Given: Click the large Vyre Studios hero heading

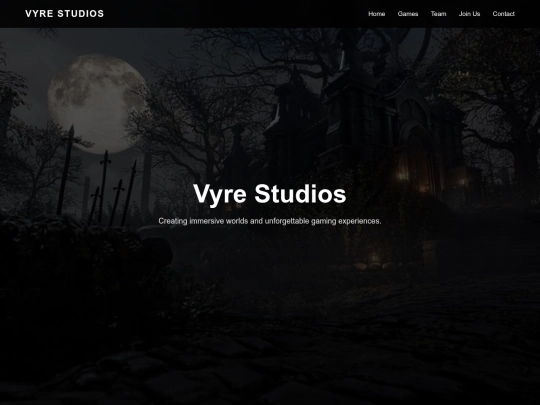Looking at the screenshot, I should (x=270, y=194).
